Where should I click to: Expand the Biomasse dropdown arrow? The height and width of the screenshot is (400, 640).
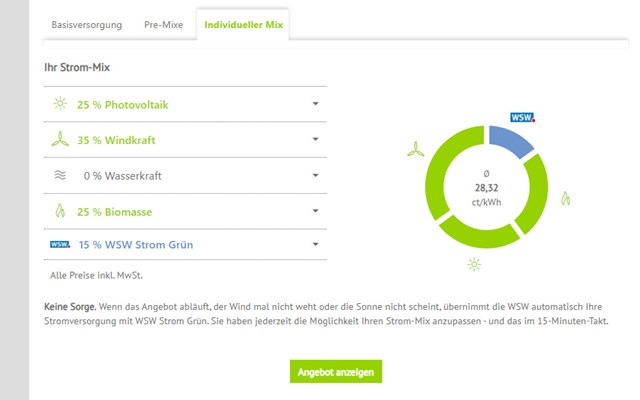pos(315,211)
